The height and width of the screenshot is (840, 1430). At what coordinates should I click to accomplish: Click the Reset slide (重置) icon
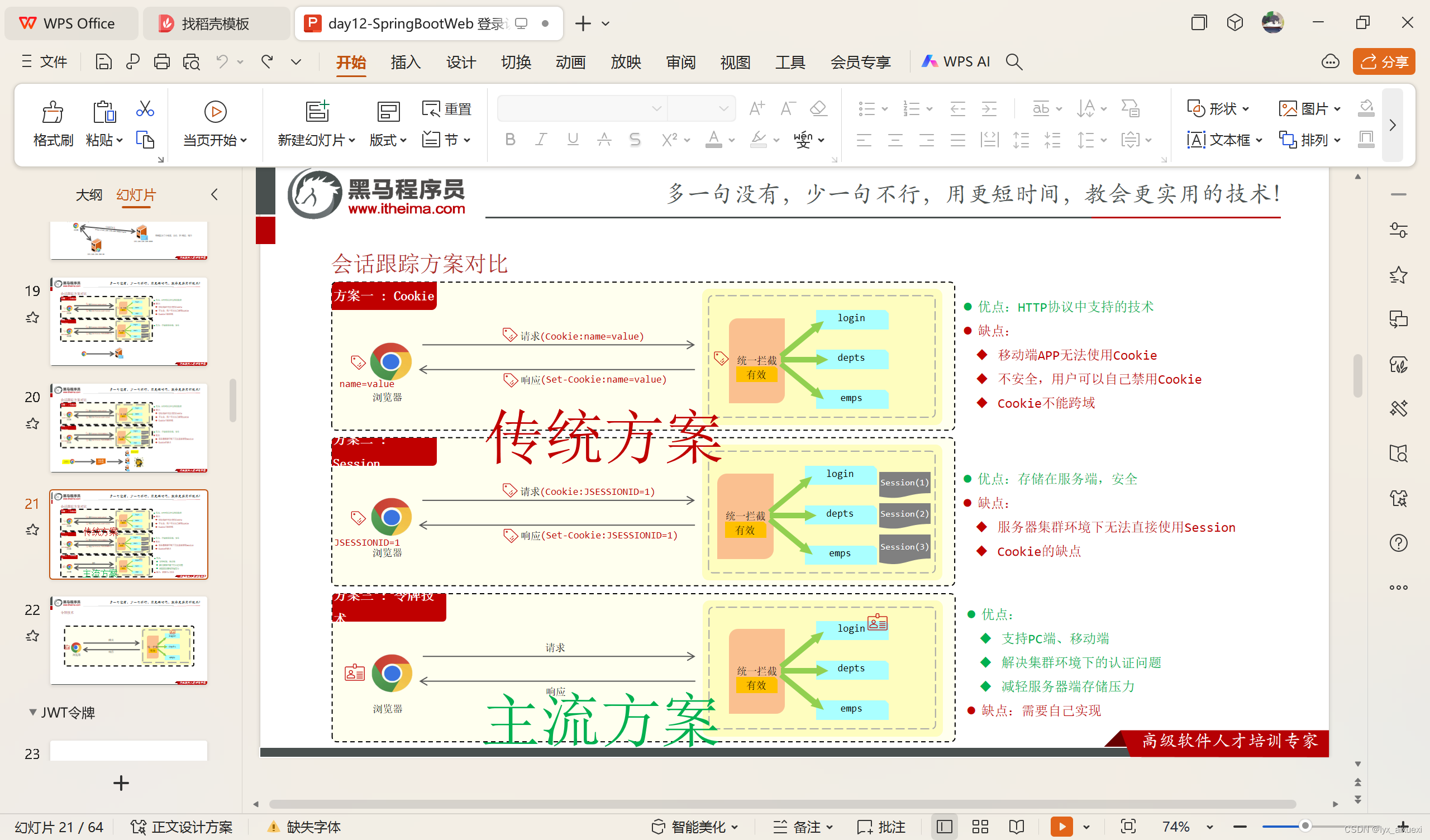(431, 108)
